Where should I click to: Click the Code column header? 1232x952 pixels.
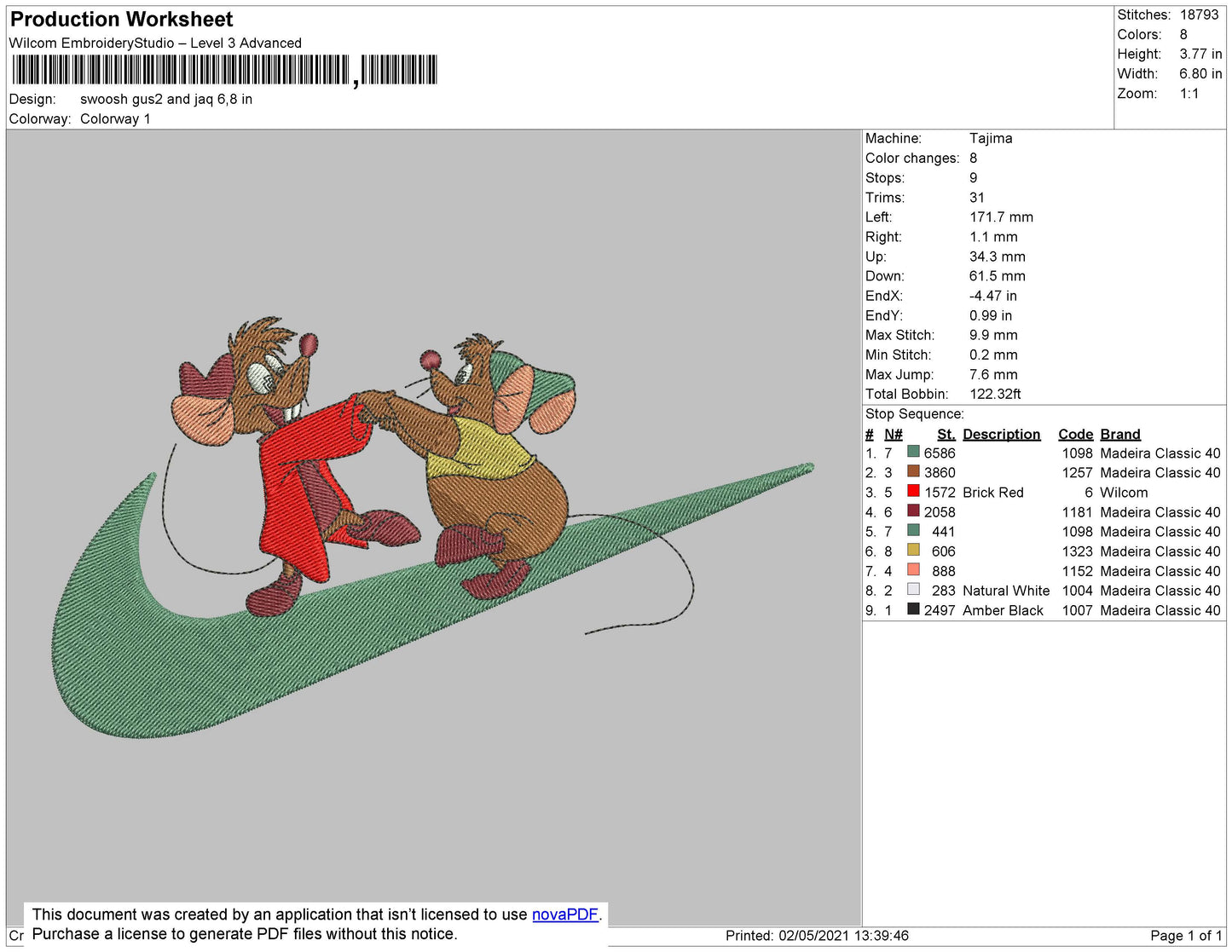1075,434
